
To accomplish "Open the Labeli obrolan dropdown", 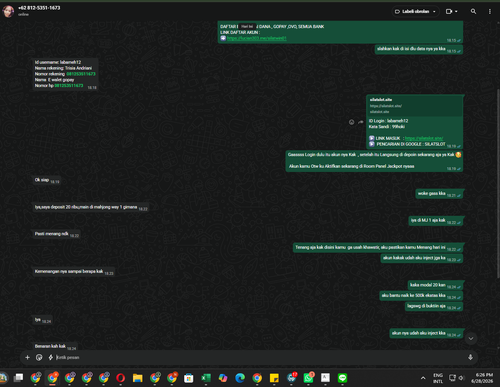I will [x=415, y=11].
